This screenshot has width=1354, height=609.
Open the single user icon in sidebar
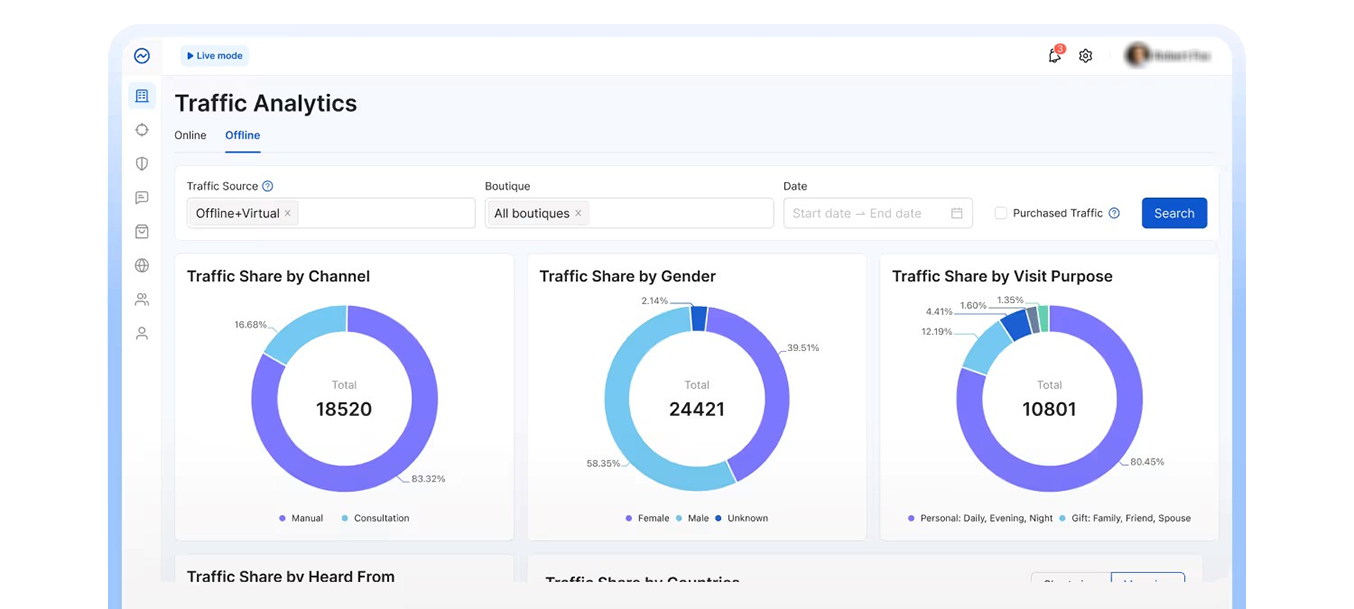tap(142, 333)
